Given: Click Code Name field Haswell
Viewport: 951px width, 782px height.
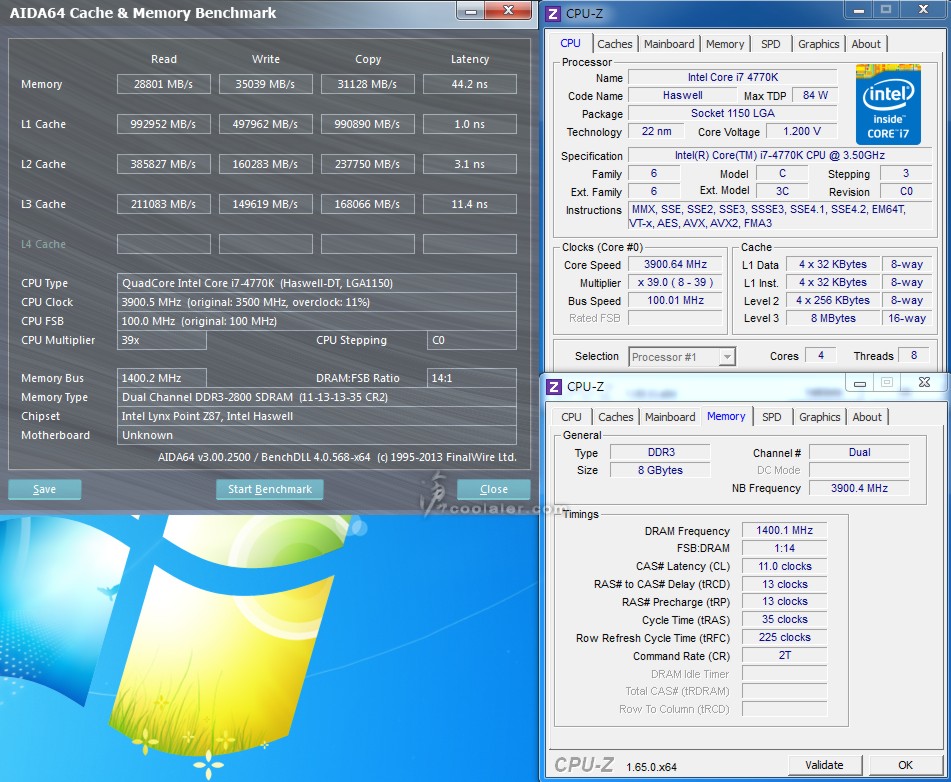Looking at the screenshot, I should (x=682, y=95).
